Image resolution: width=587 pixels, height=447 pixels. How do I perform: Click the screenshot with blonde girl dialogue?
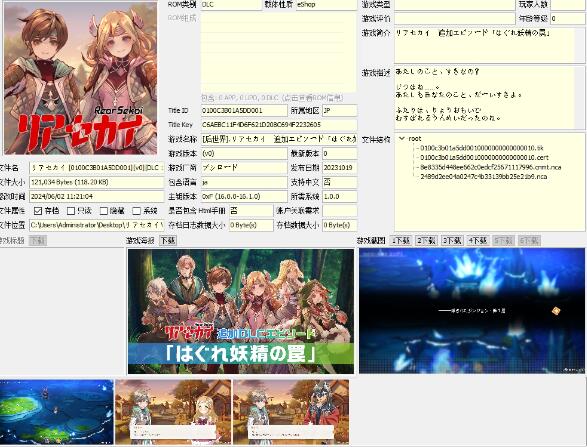[x=173, y=412]
